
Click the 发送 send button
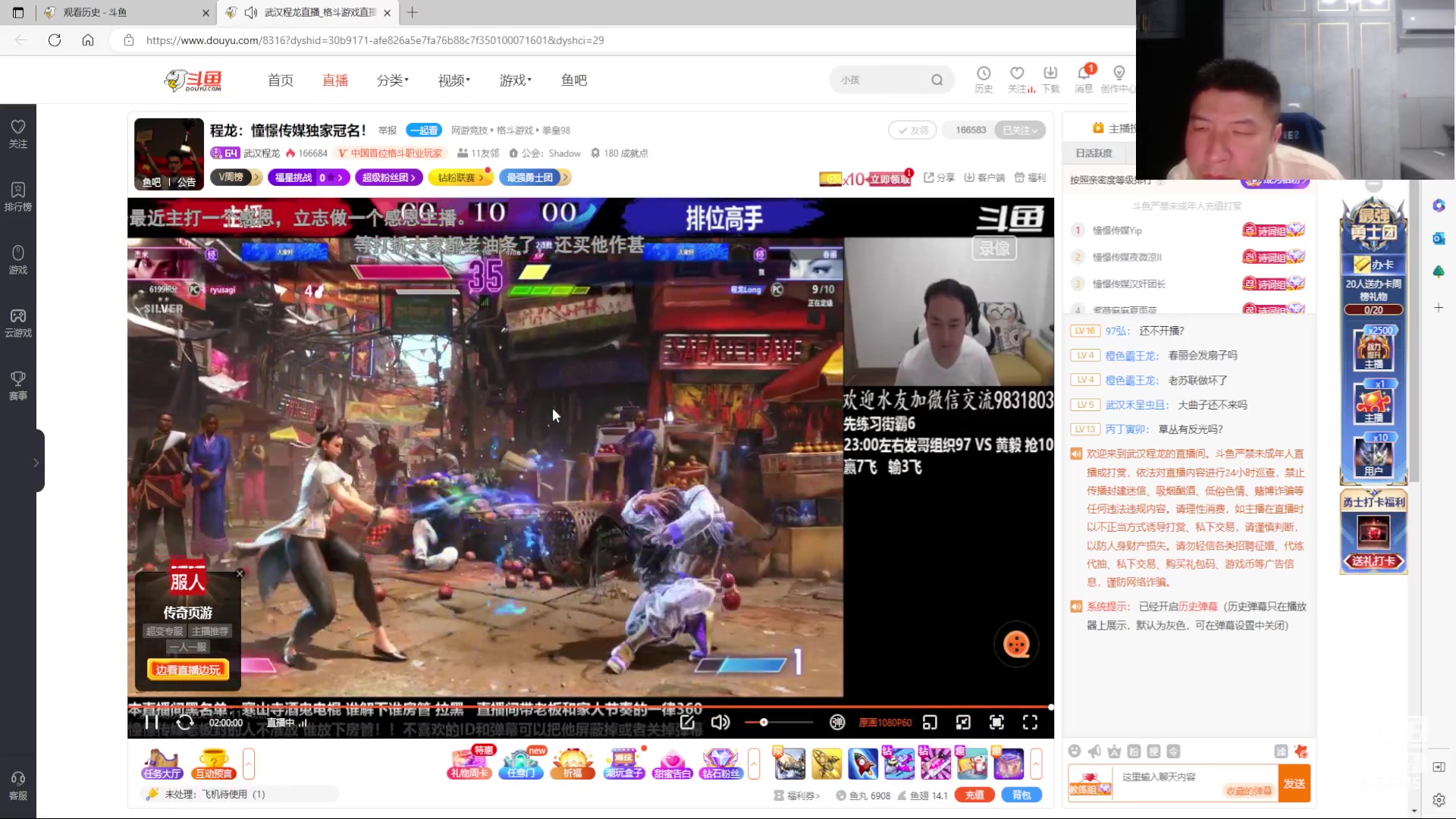click(x=1294, y=783)
